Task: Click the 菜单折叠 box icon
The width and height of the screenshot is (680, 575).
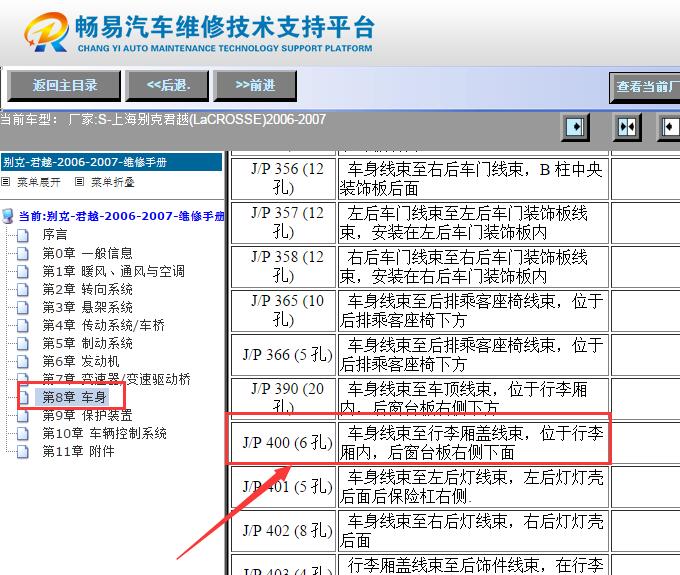Action: click(x=79, y=182)
